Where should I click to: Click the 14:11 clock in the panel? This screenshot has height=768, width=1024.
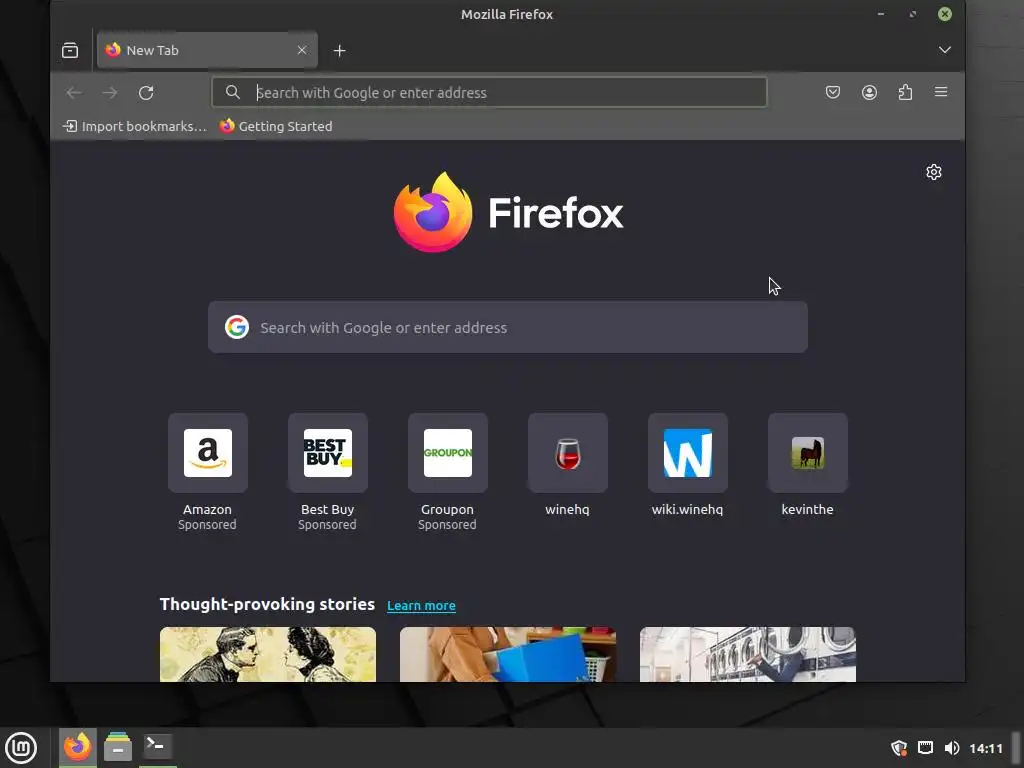[985, 748]
